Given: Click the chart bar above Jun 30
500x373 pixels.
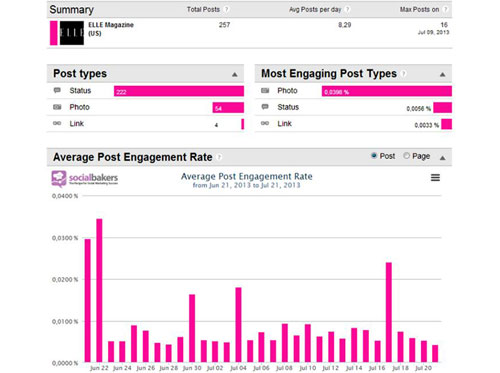Looking at the screenshot, I should coord(192,328).
